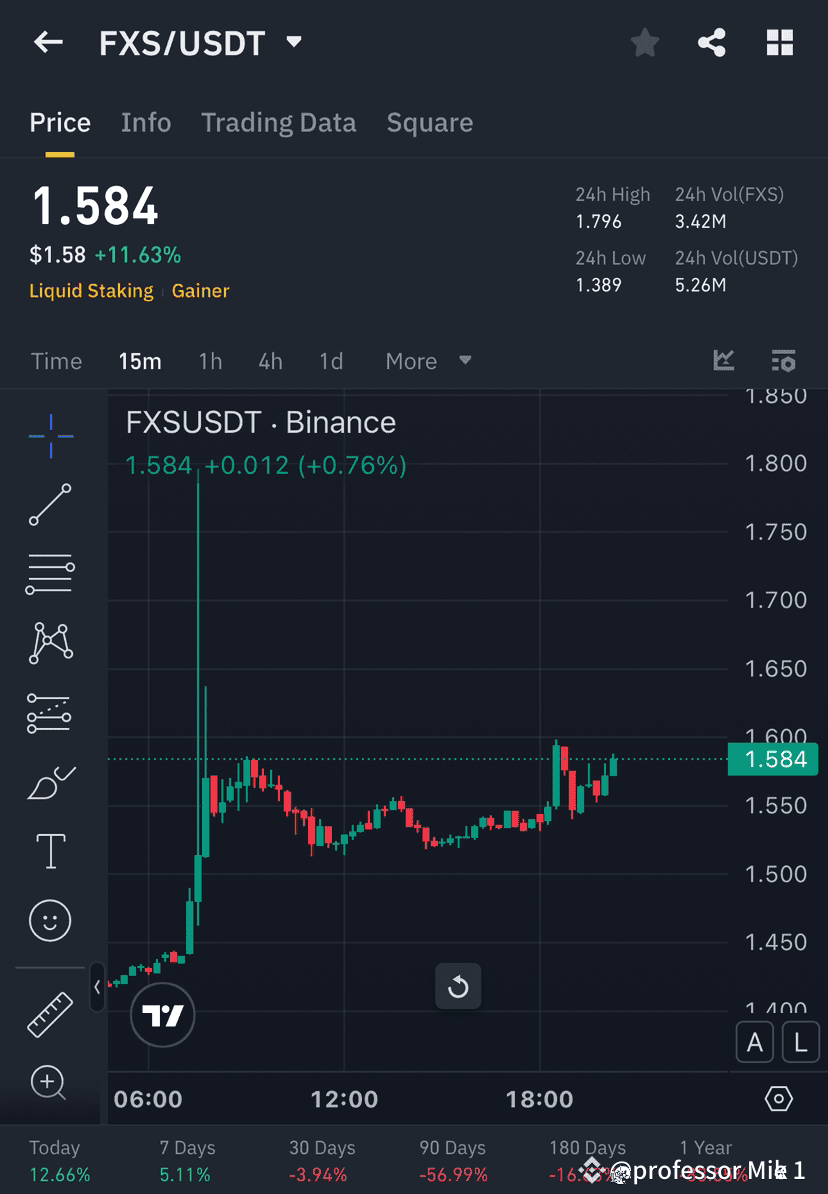Image resolution: width=828 pixels, height=1194 pixels.
Task: Select the brush drawing tool
Action: 50,782
